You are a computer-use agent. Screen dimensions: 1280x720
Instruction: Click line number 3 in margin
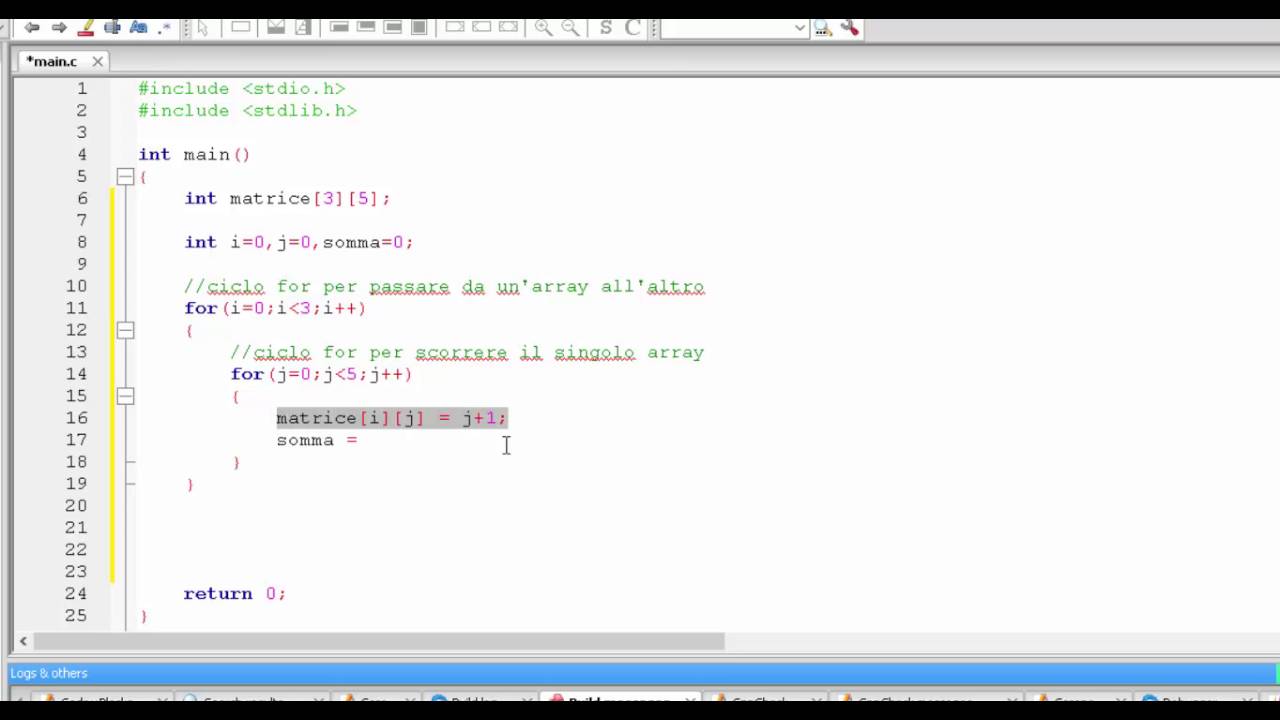click(82, 132)
